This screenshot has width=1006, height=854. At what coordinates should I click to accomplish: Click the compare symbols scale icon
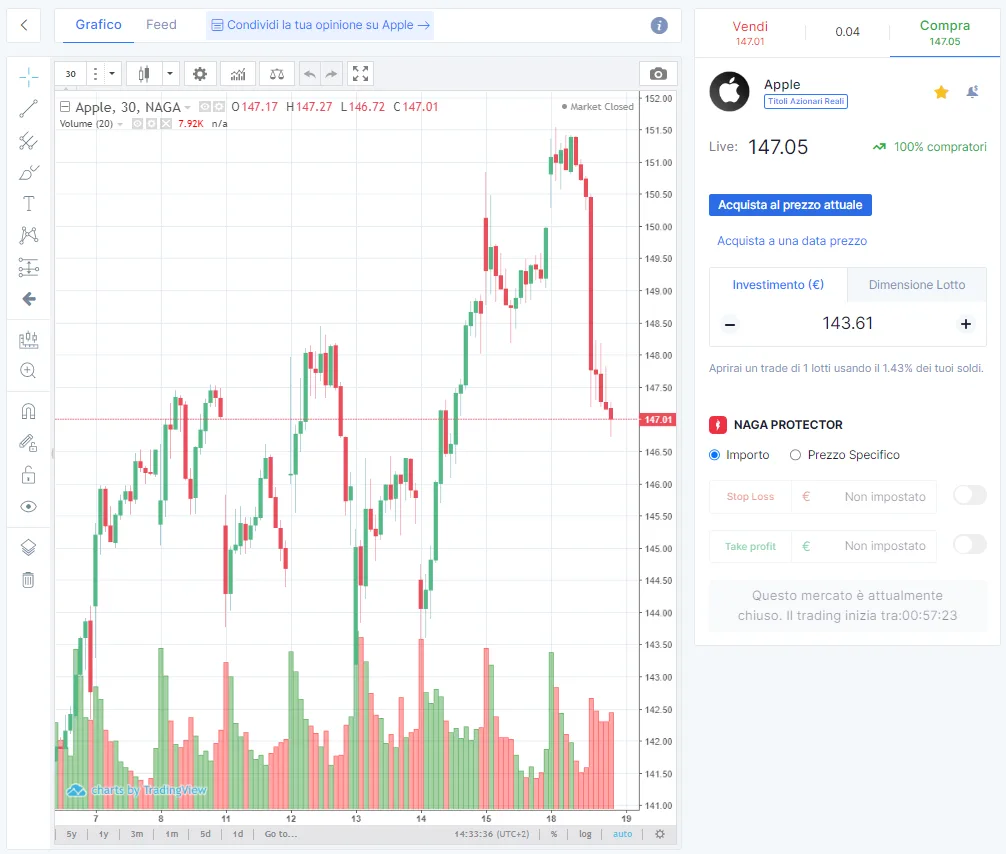277,74
